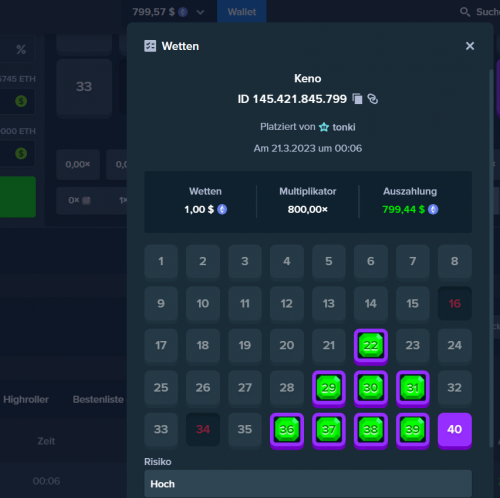Click the percent button in background panel
This screenshot has height=498, width=500.
[21, 50]
